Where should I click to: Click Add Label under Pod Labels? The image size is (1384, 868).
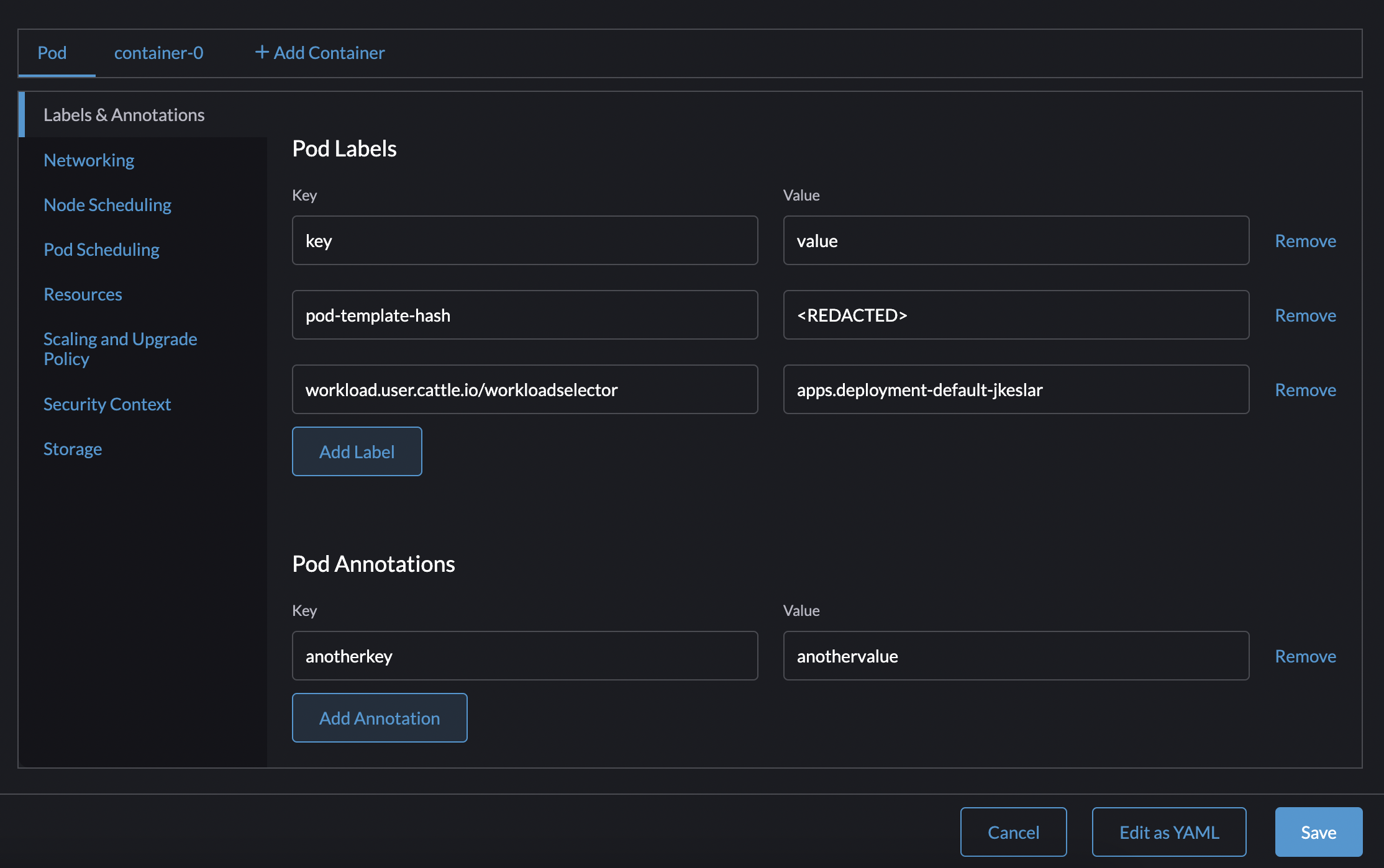point(357,451)
